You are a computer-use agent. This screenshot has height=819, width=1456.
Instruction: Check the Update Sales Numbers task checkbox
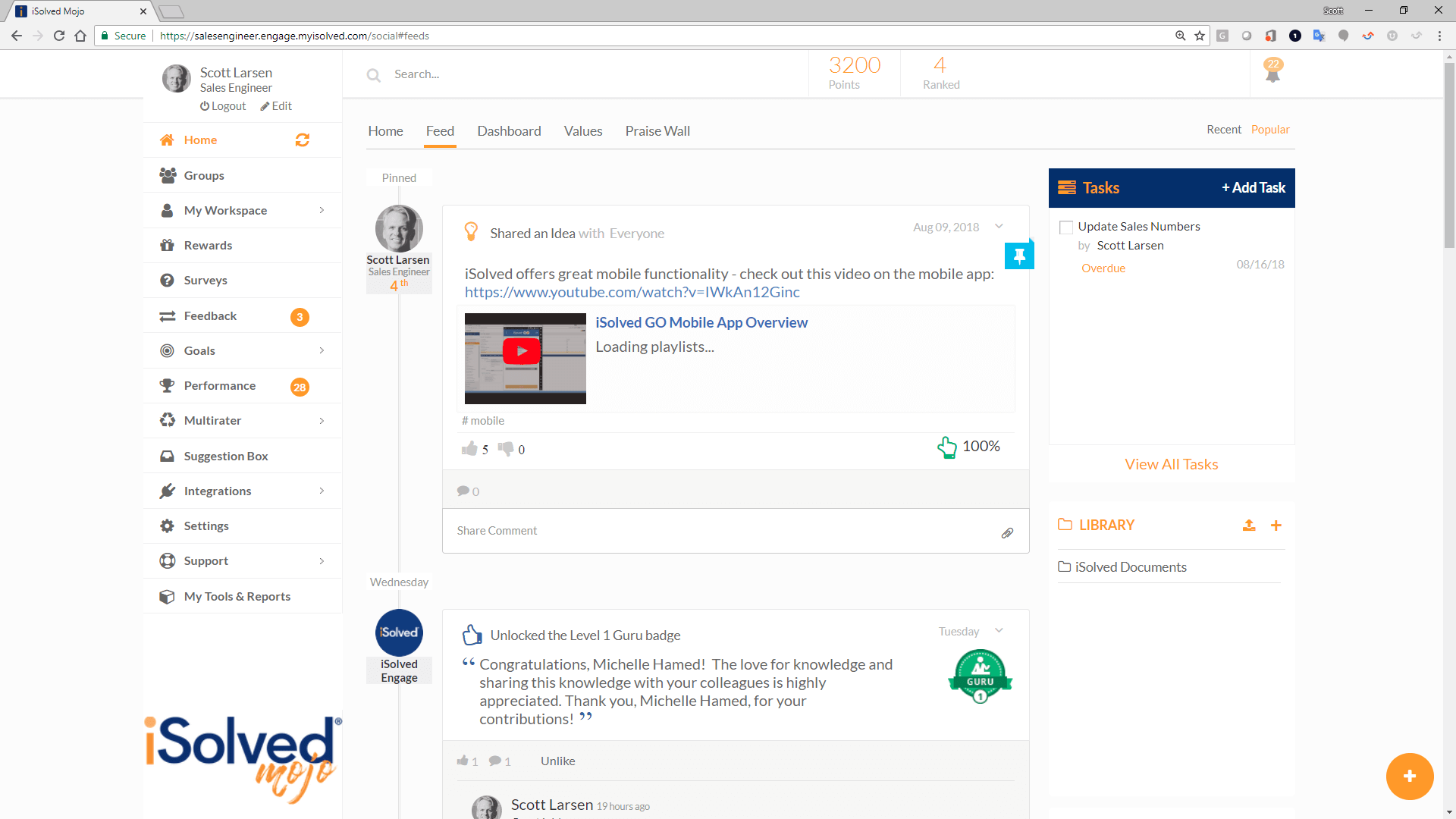[1066, 227]
